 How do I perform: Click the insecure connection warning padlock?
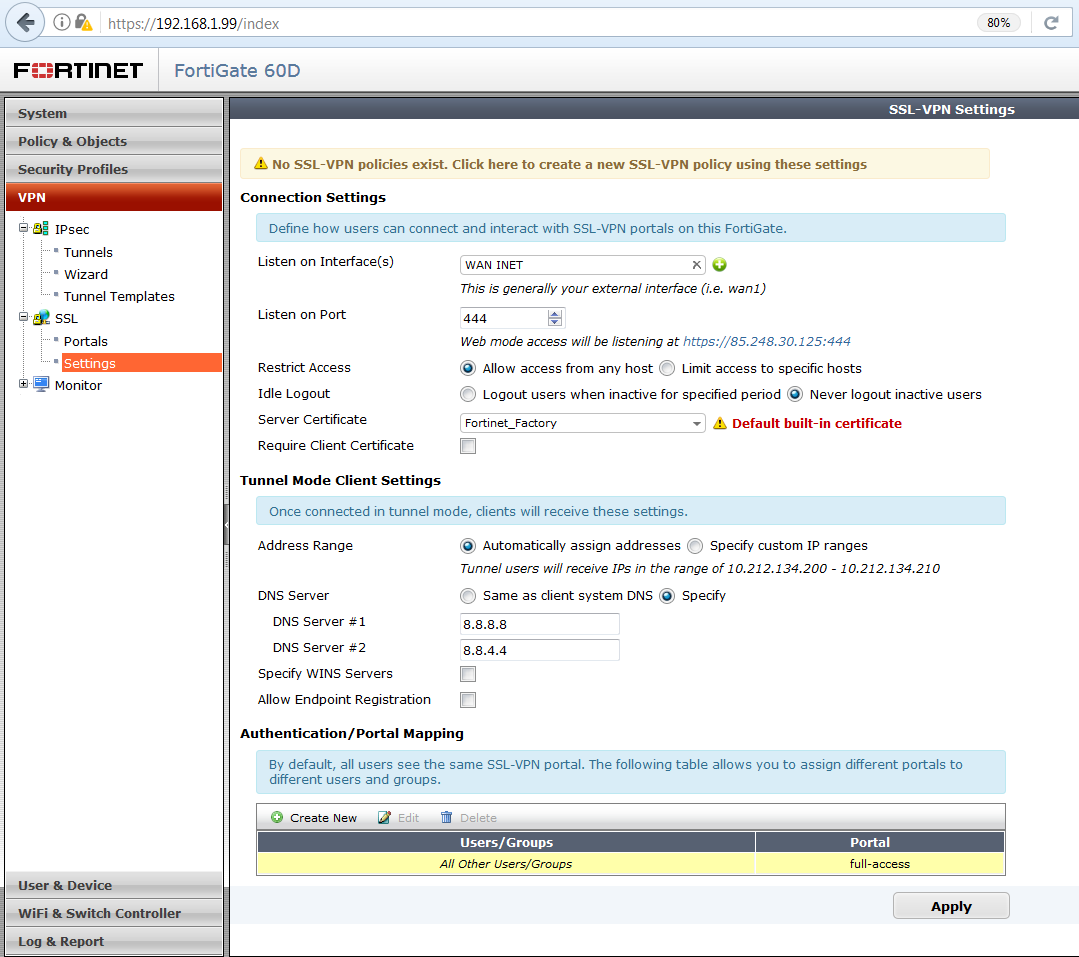(x=83, y=23)
